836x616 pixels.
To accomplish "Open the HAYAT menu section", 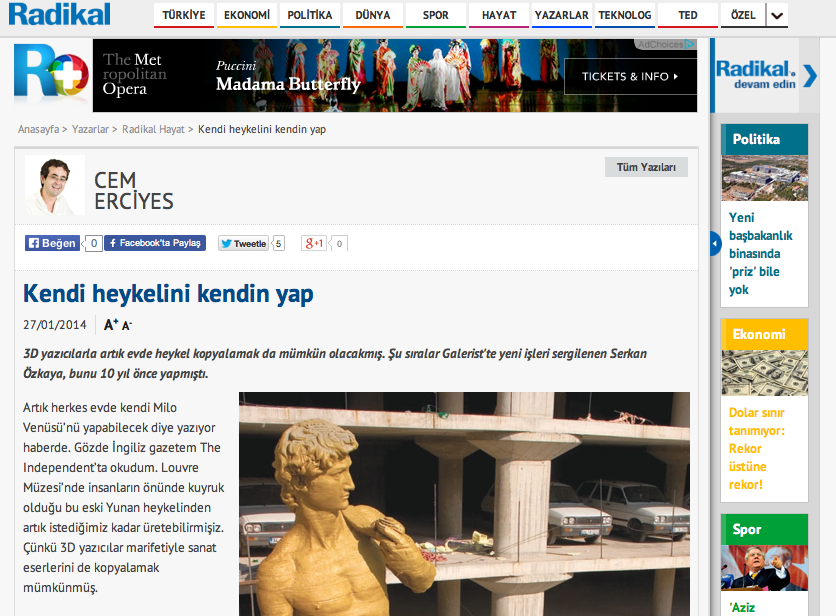I will tap(499, 15).
